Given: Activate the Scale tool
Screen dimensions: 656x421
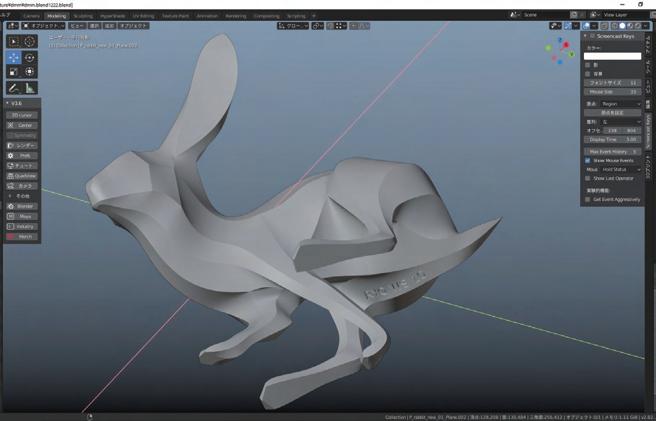Looking at the screenshot, I should [x=14, y=72].
